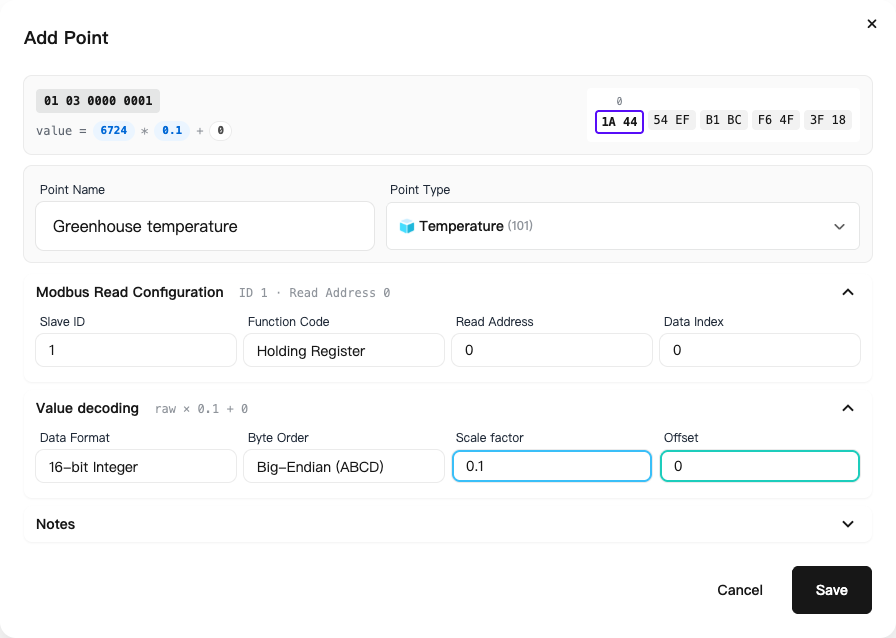Click the Modbus Read Configuration heading
The height and width of the screenshot is (638, 896).
(130, 292)
